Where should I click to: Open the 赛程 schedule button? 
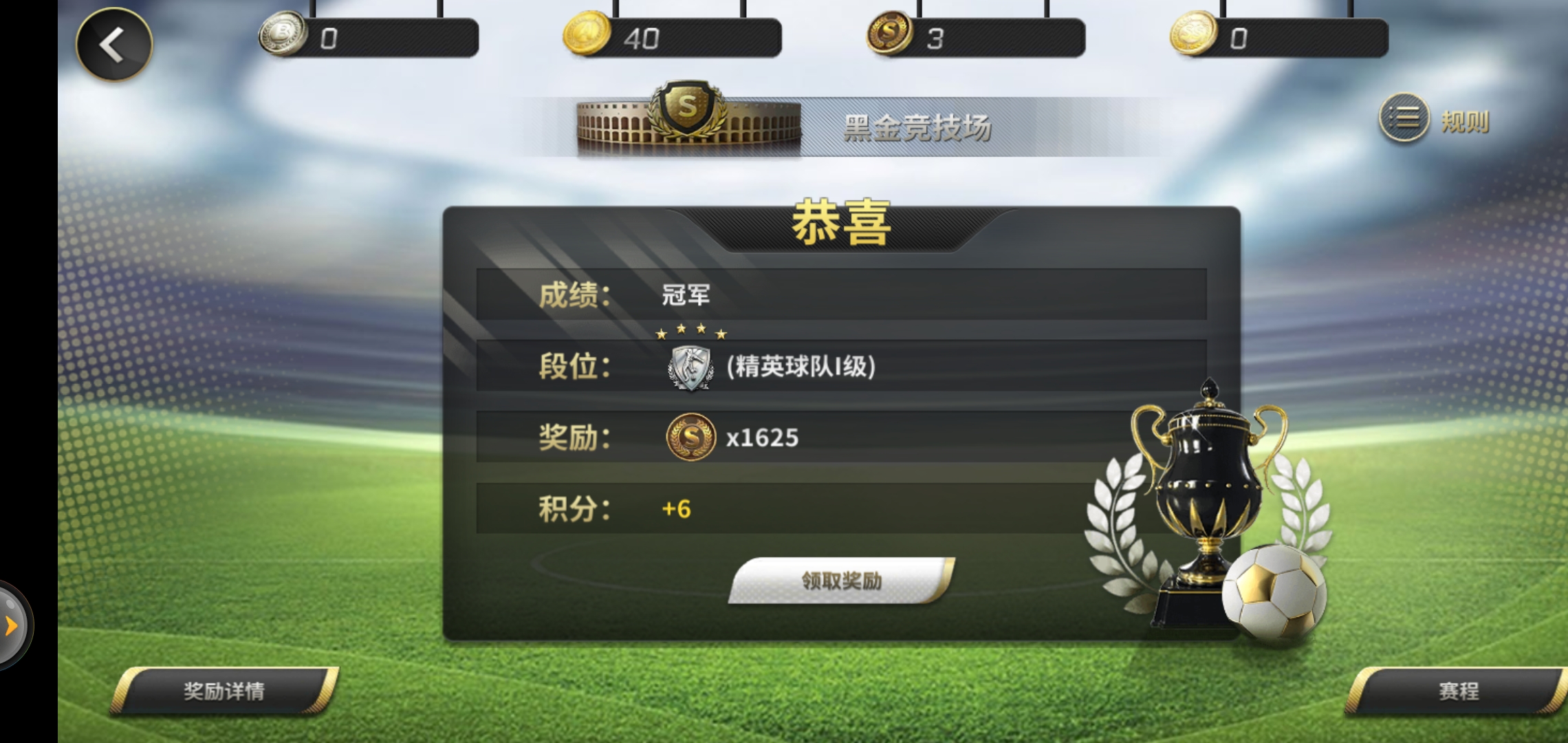1457,691
